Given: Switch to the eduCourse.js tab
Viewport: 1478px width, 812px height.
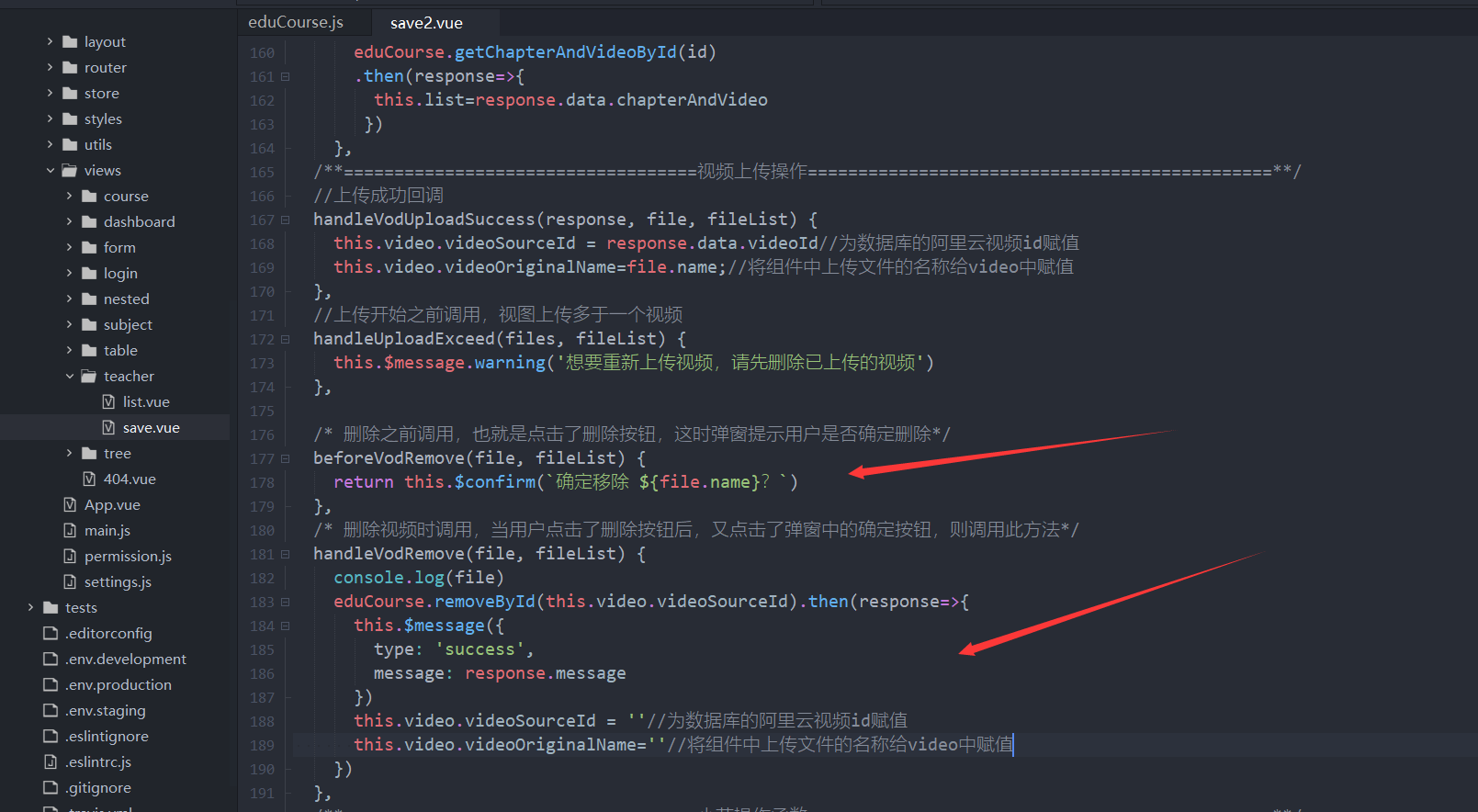Looking at the screenshot, I should (296, 22).
